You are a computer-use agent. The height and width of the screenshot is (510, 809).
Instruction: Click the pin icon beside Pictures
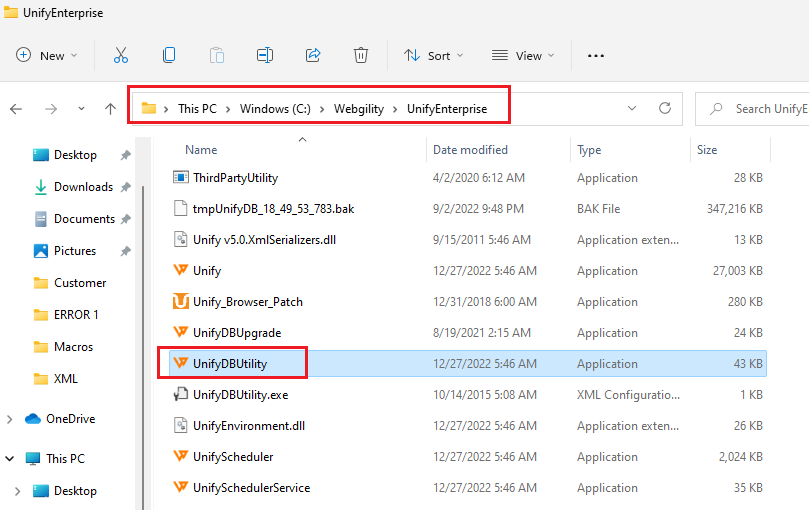125,251
